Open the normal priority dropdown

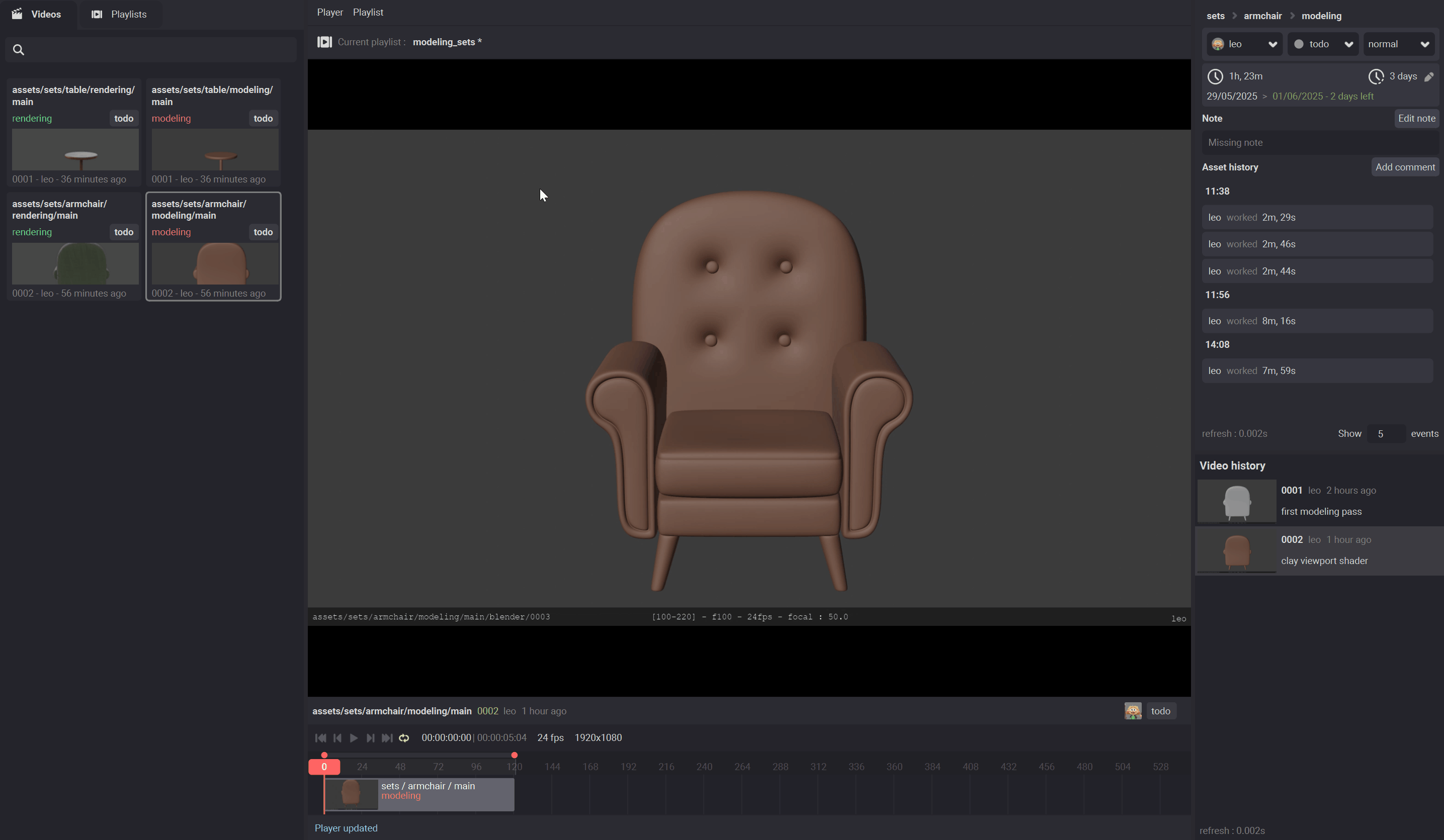coord(1398,44)
